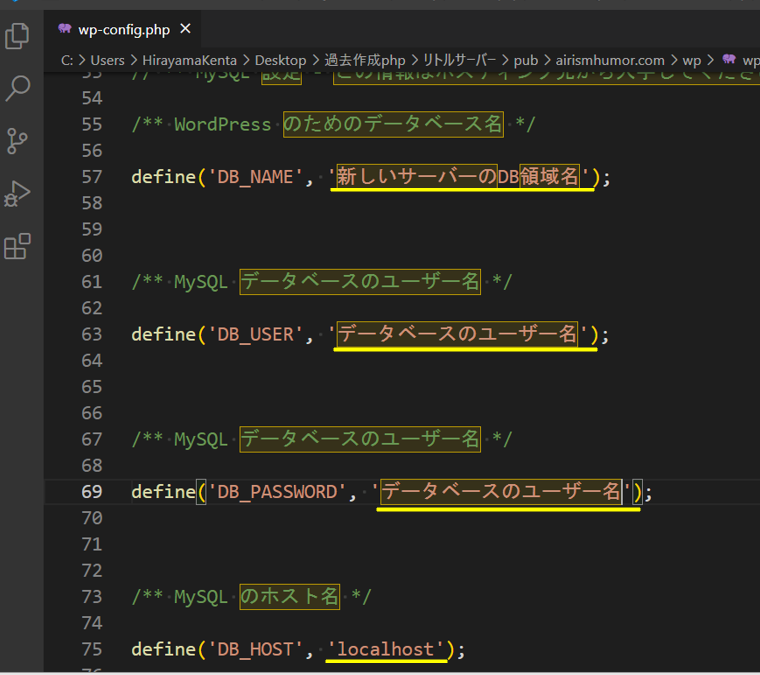This screenshot has height=675, width=760.
Task: Close the wp-config.php tab
Action: (185, 29)
